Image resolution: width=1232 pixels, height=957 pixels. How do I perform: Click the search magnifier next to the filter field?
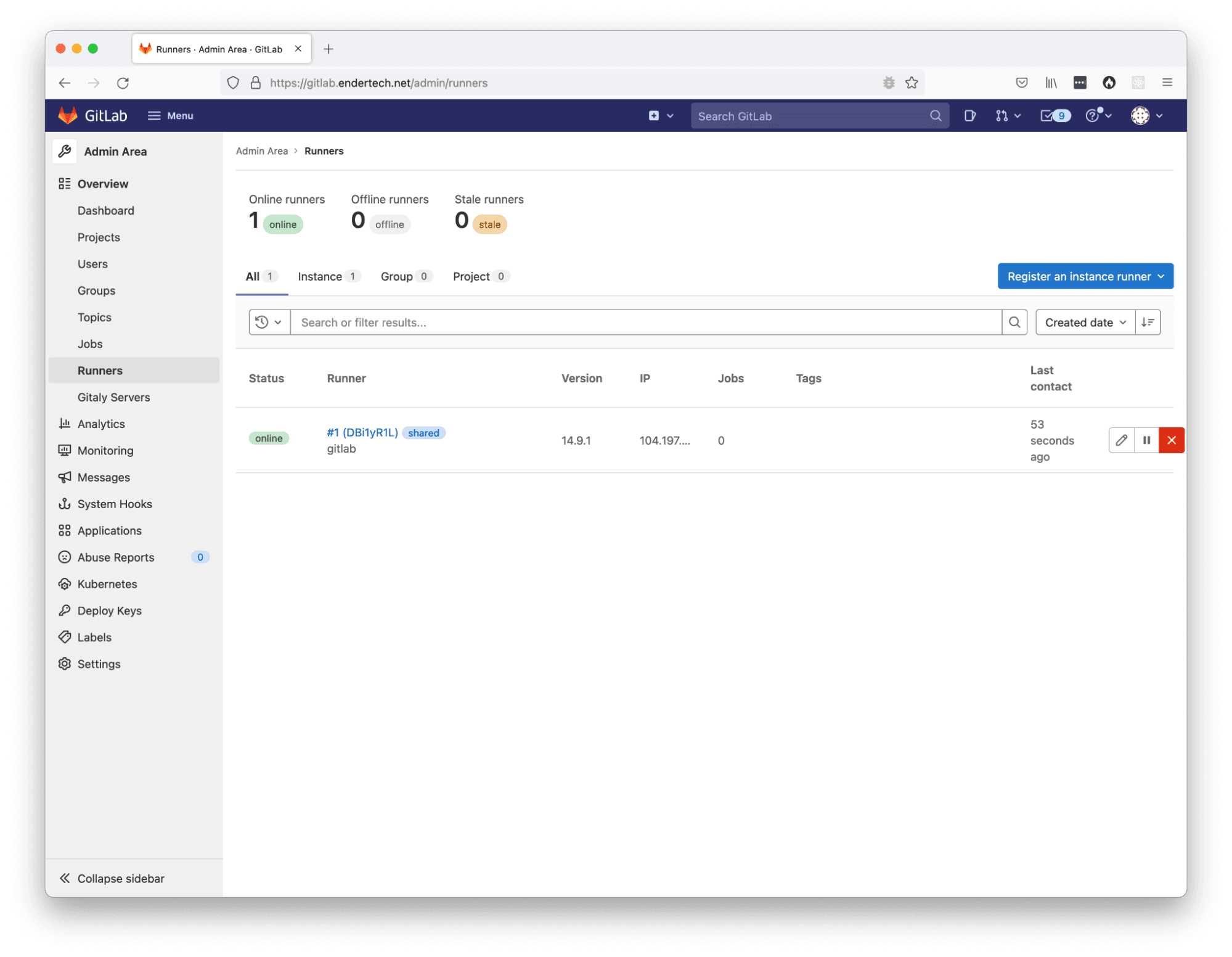point(1014,322)
